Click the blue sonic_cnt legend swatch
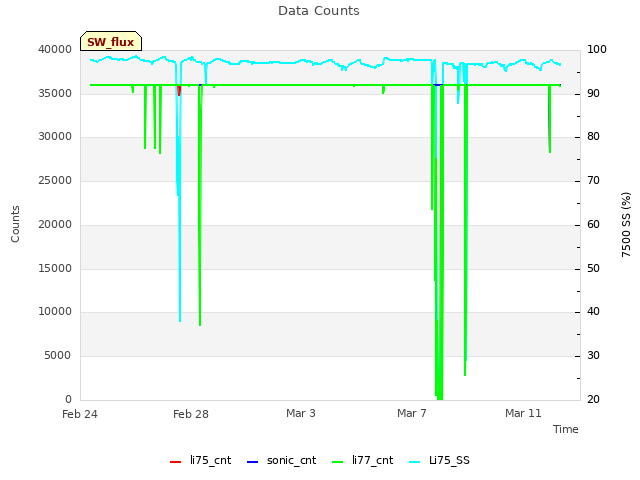Image resolution: width=640 pixels, height=480 pixels. tap(253, 462)
